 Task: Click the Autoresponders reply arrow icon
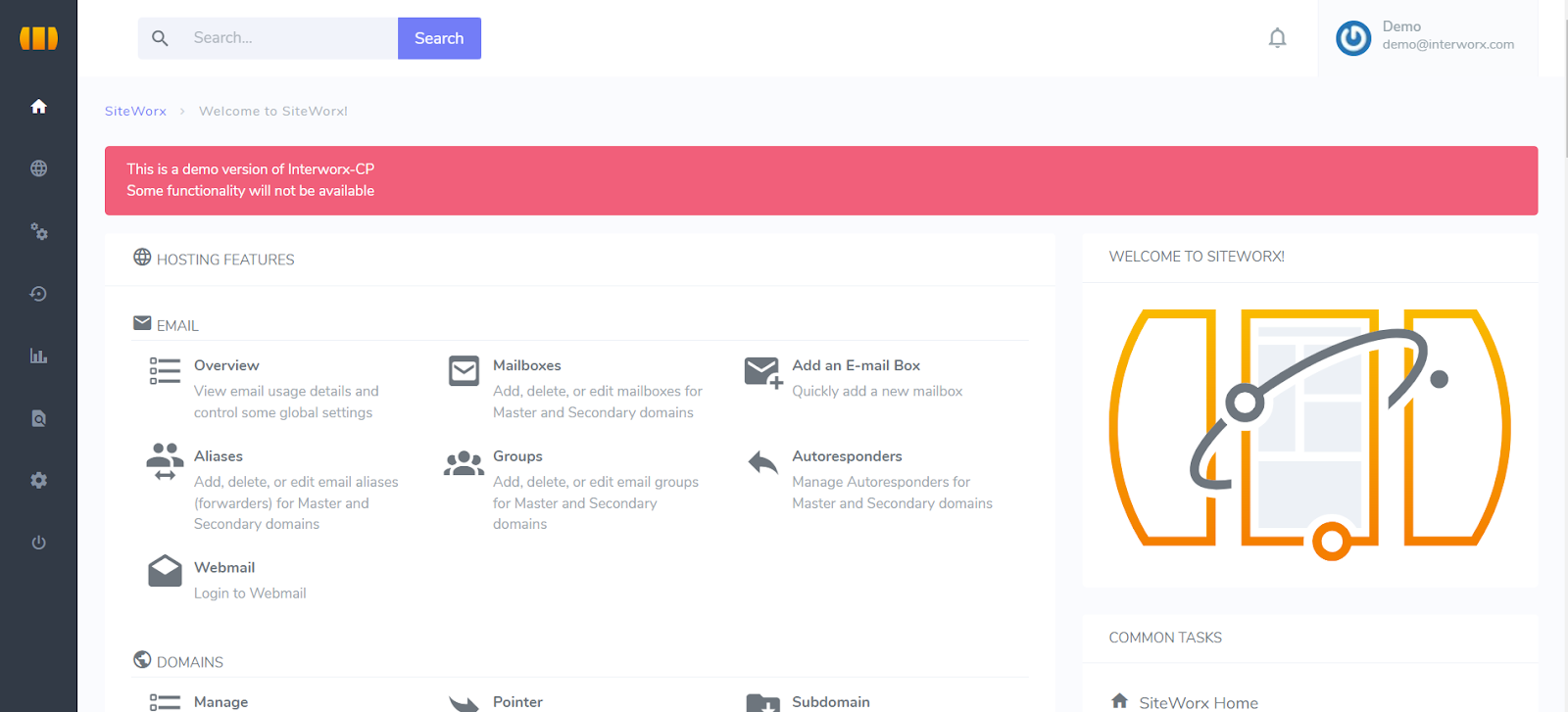click(x=762, y=461)
